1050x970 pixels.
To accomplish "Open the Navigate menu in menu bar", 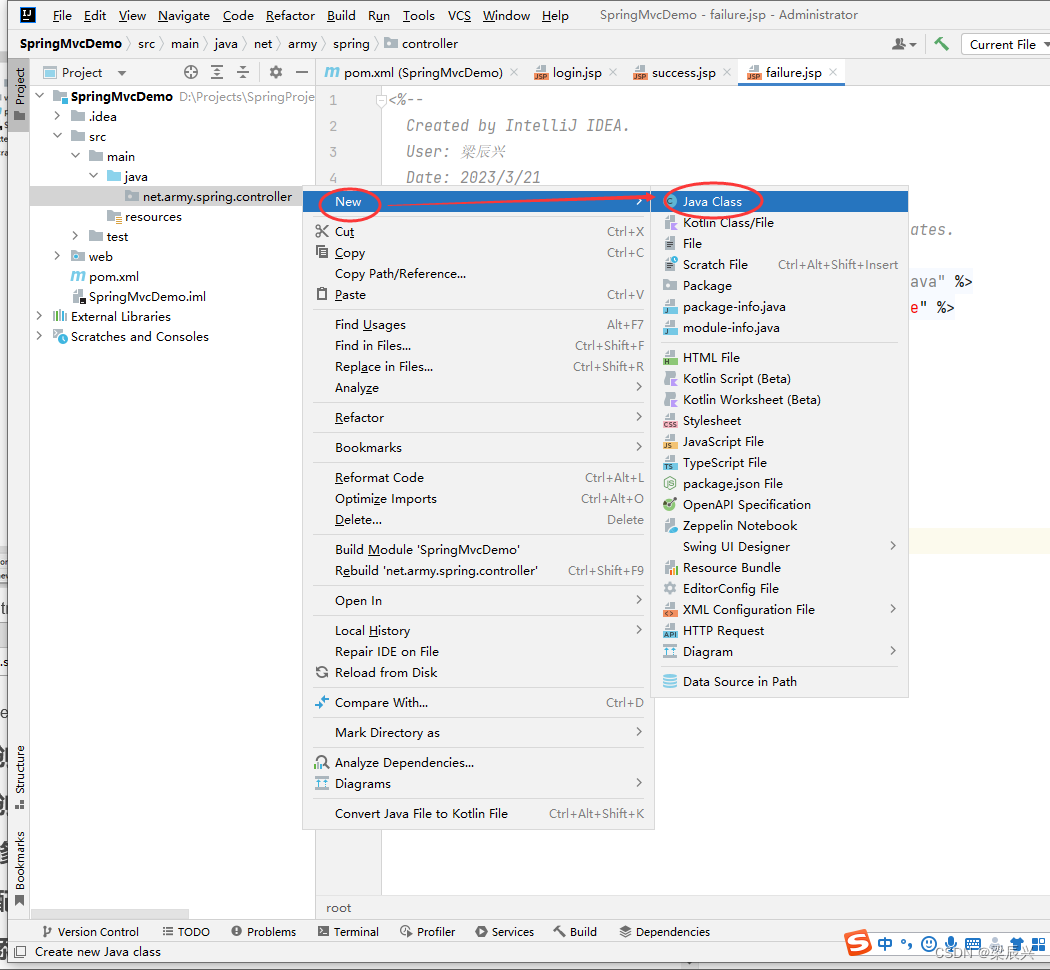I will tap(183, 15).
